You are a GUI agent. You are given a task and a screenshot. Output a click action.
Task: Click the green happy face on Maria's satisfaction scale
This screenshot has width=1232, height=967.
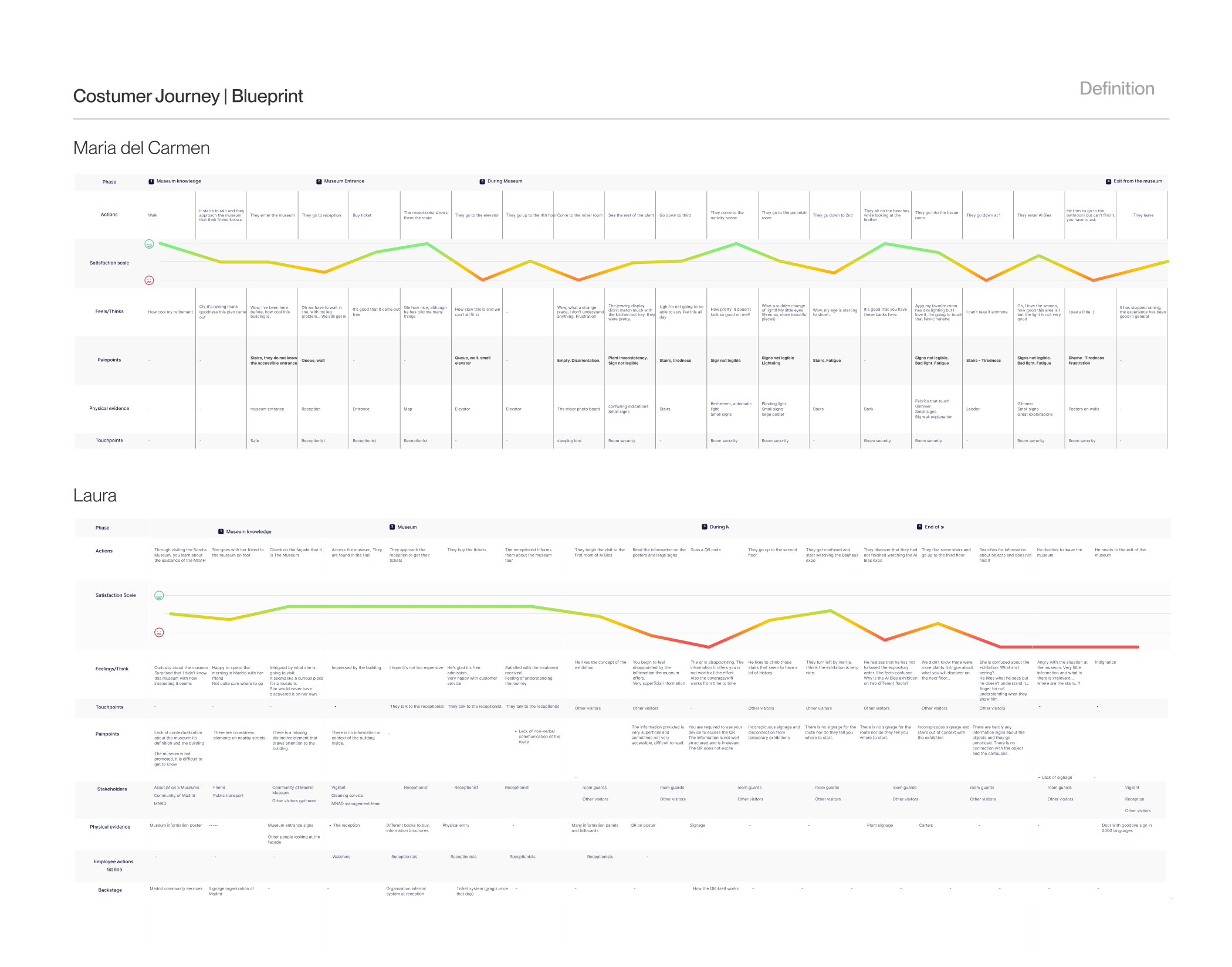tap(150, 244)
